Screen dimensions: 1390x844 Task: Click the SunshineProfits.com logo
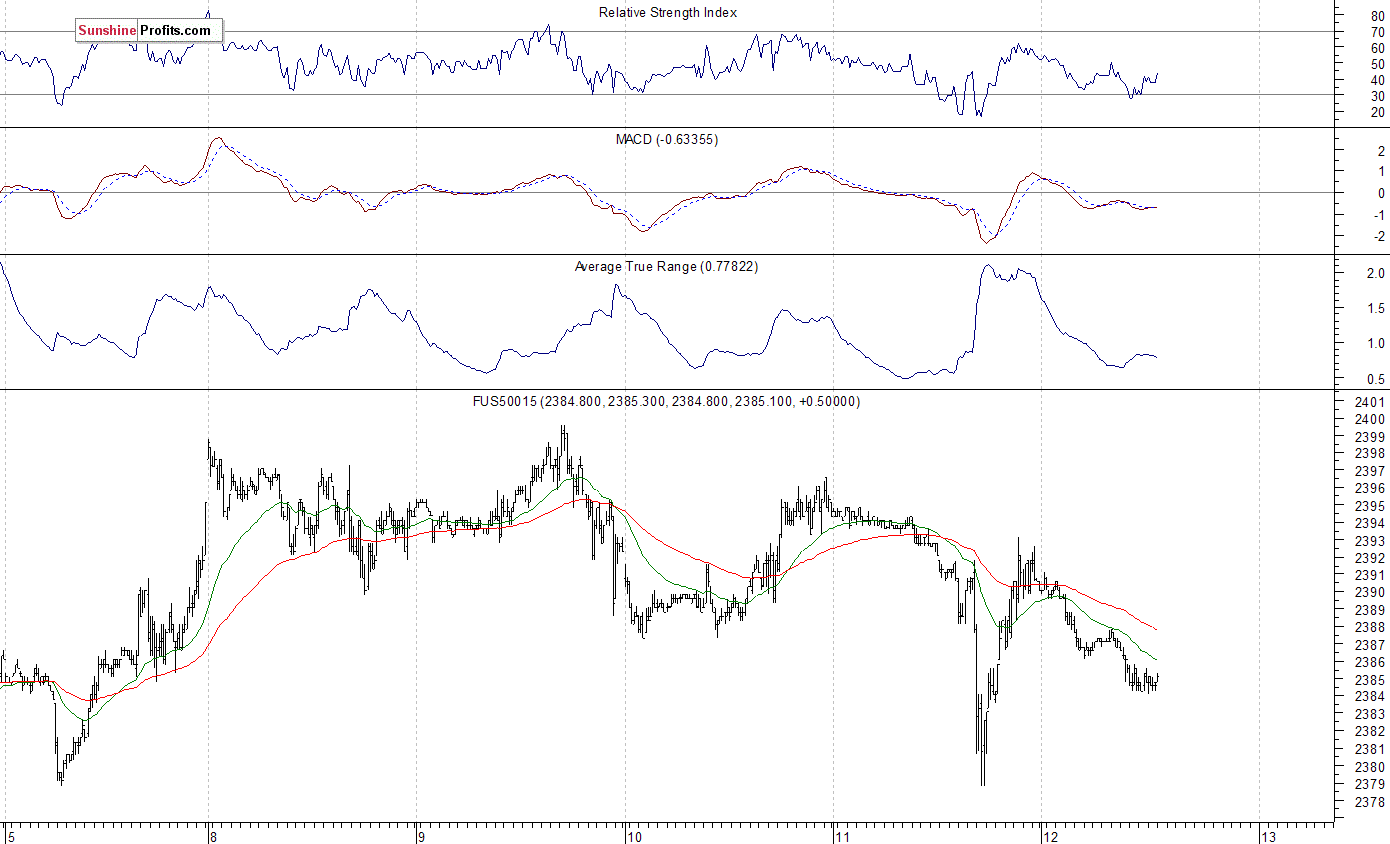(149, 31)
